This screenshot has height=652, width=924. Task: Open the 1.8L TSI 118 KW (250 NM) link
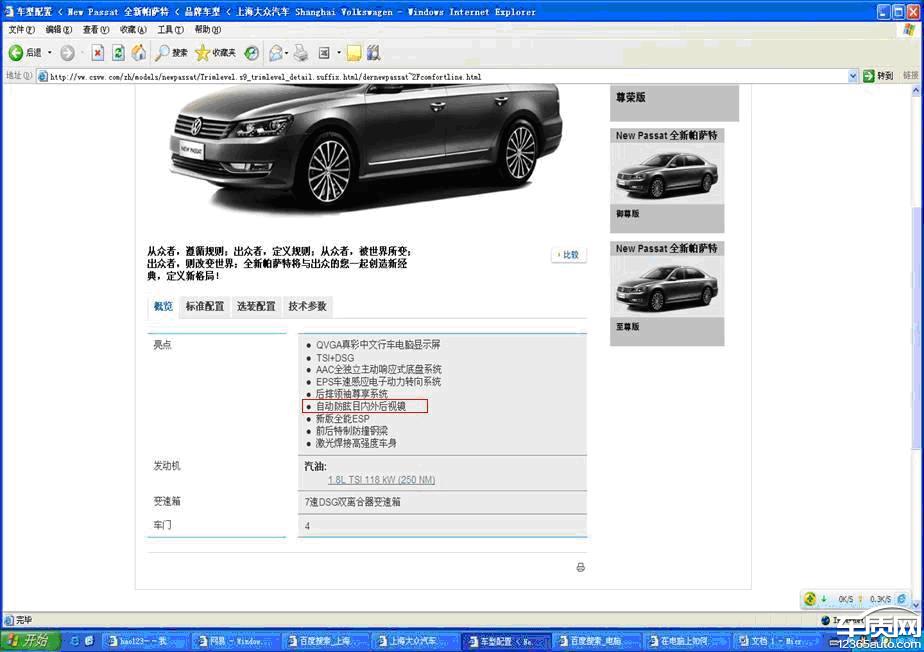click(x=381, y=480)
